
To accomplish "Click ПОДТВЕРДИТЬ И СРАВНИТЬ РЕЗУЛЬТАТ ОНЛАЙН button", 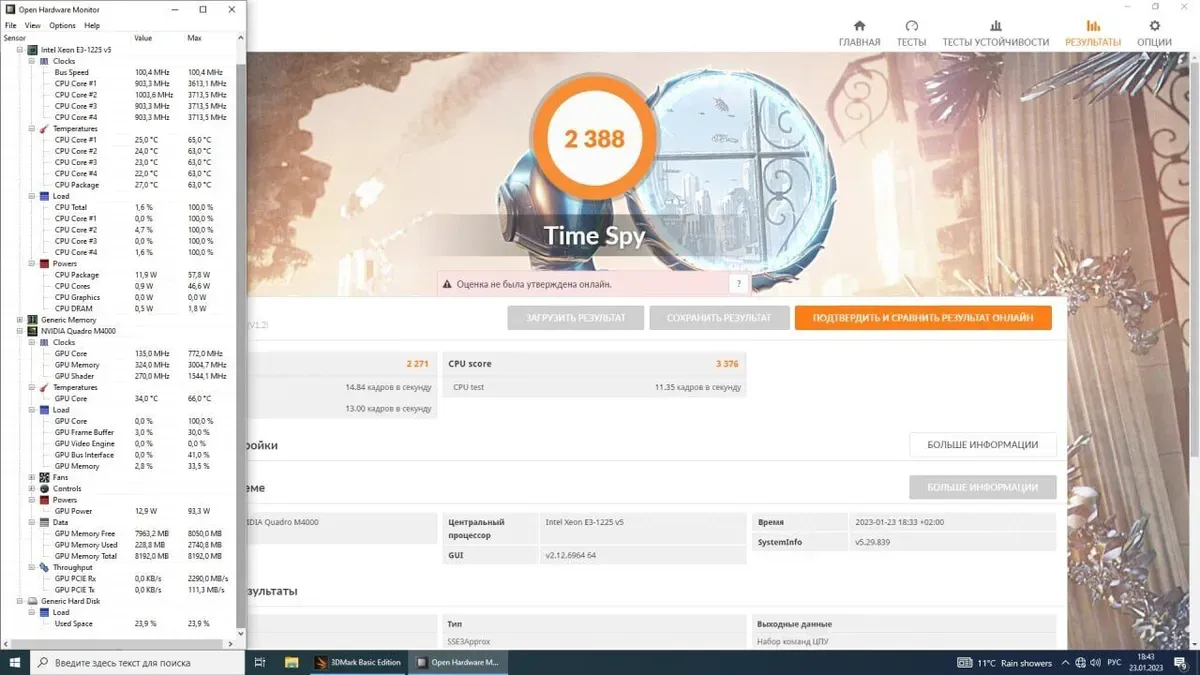I will coord(922,318).
